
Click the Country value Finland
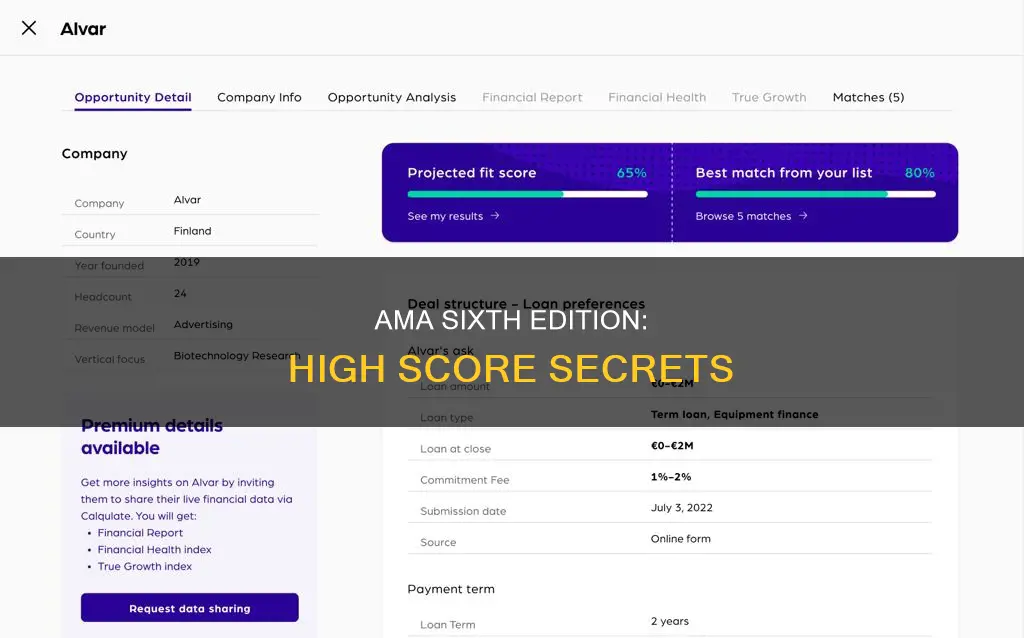point(192,230)
